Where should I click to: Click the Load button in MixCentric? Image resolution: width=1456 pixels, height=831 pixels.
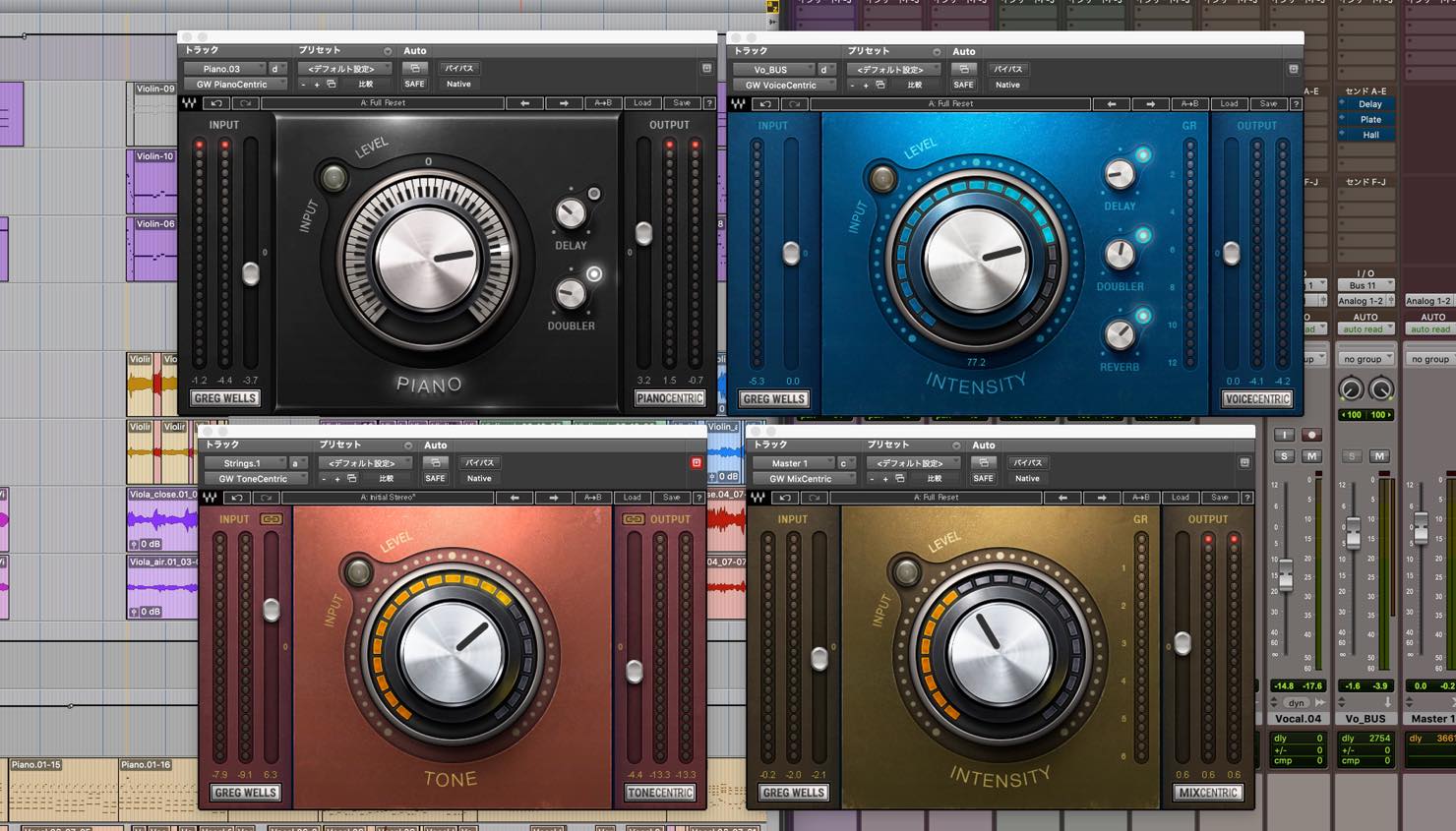[1180, 498]
